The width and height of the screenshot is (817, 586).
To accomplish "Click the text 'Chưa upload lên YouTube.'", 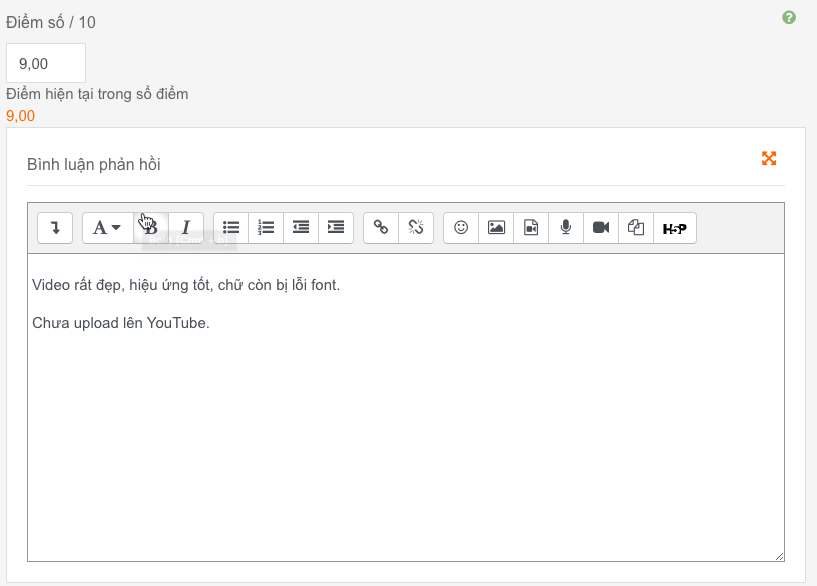I will point(121,323).
